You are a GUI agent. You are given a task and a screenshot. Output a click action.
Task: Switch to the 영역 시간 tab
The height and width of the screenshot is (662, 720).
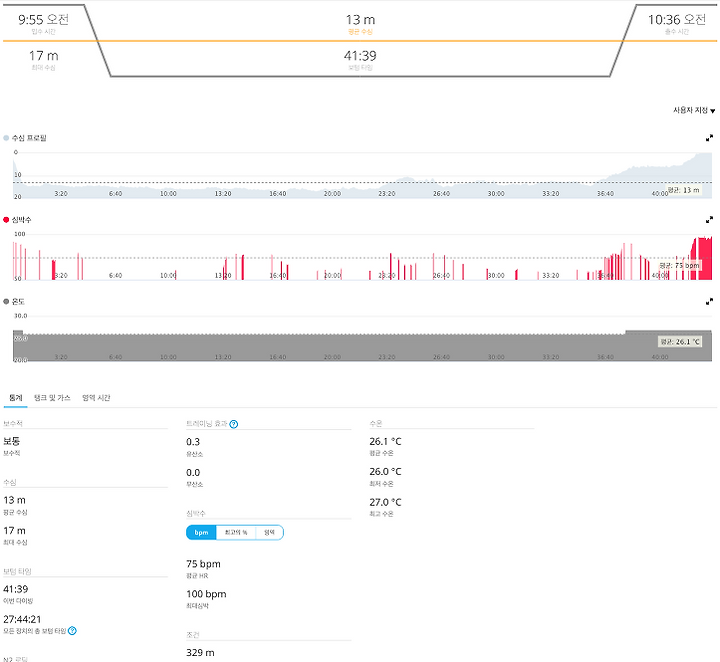[x=96, y=398]
